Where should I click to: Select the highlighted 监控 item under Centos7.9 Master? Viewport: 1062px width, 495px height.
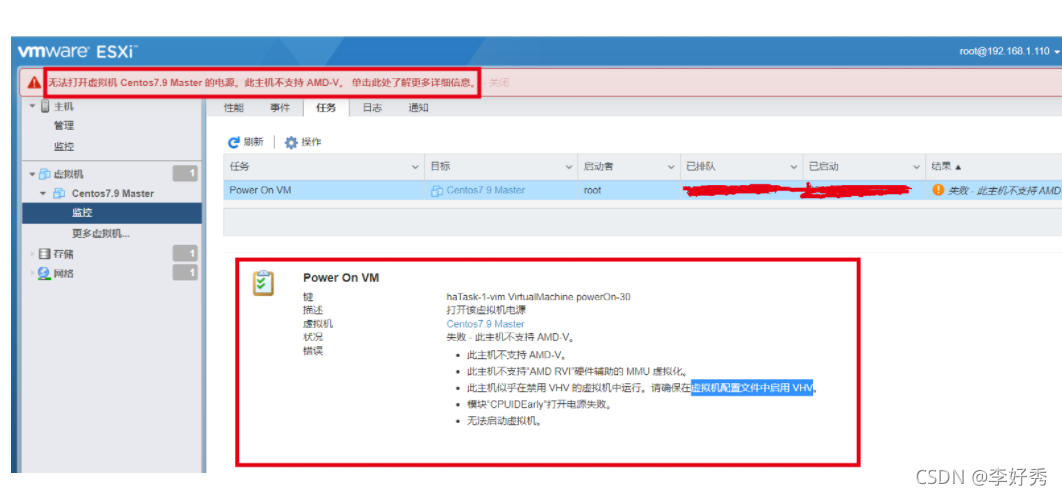(112, 213)
